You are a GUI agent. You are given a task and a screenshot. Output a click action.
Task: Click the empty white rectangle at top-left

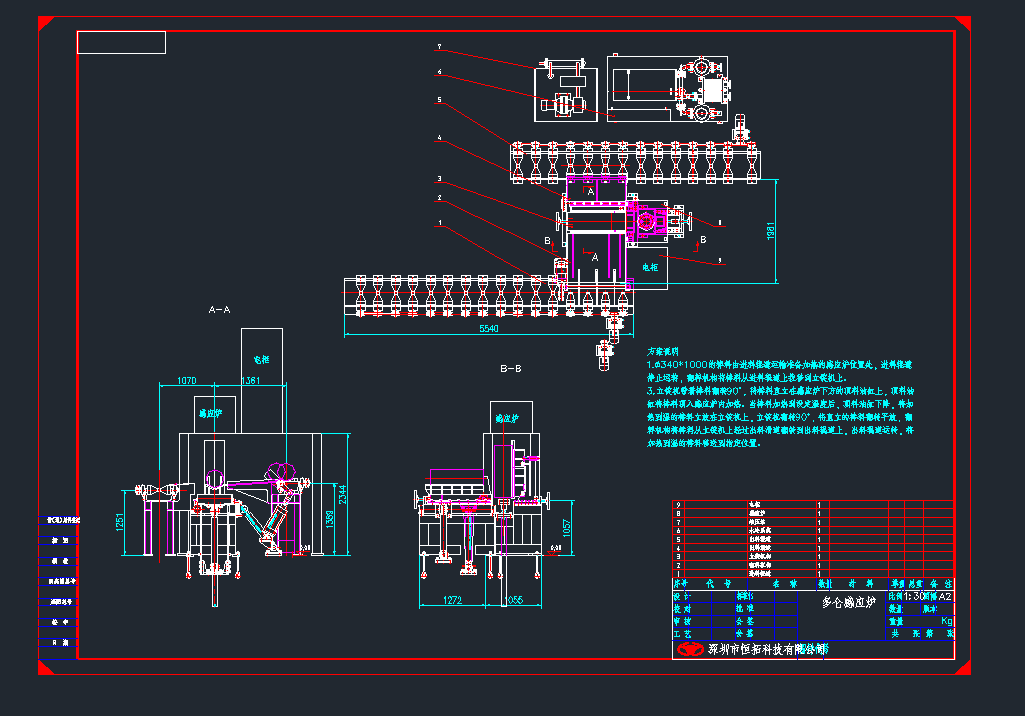click(x=121, y=42)
